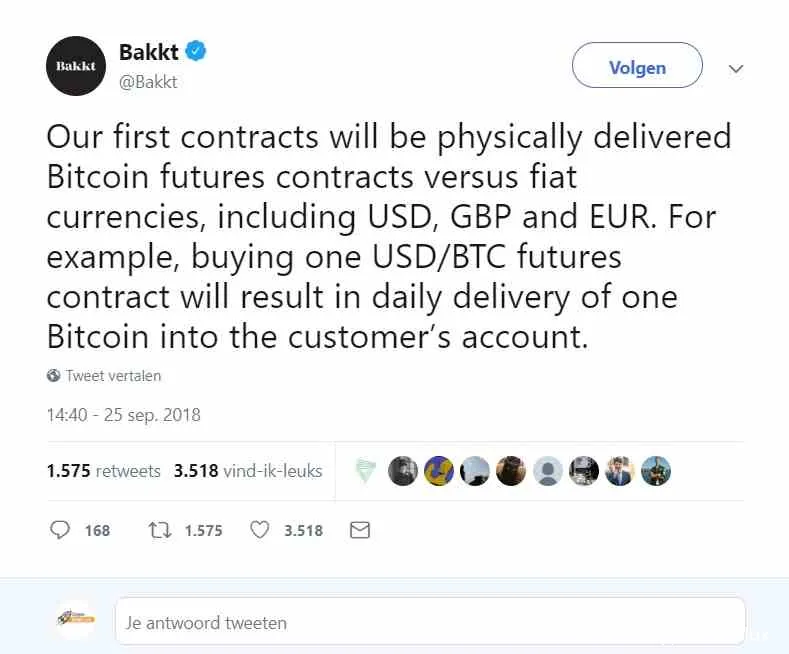Translate tweet via Tweet vertalen
This screenshot has width=789, height=654.
[x=113, y=376]
